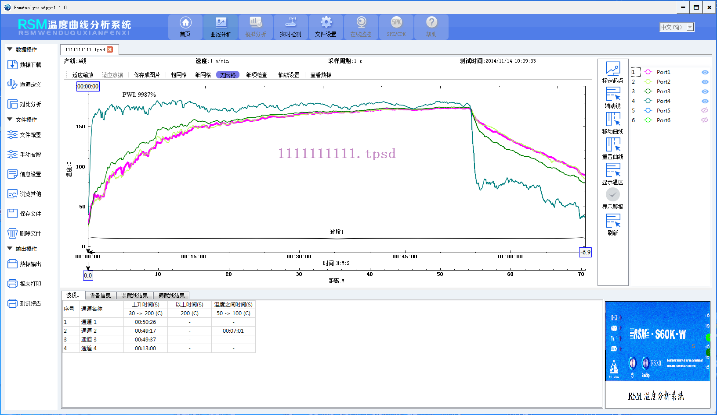717x415 pixels.
Task: Toggle visibility of the Port3 curve
Action: 704,91
